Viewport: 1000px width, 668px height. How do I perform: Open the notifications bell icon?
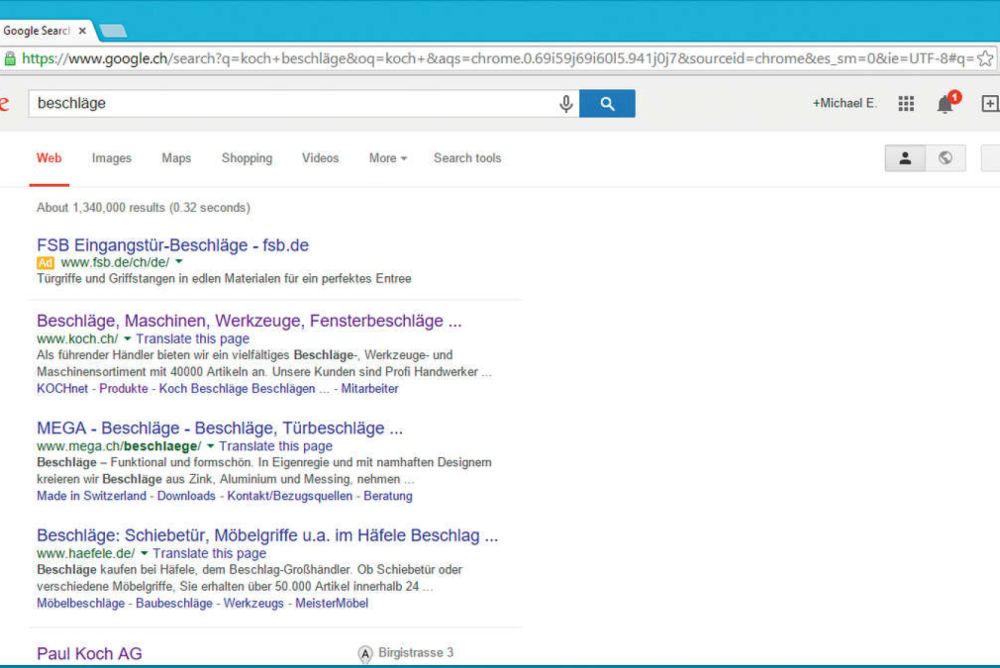click(946, 103)
